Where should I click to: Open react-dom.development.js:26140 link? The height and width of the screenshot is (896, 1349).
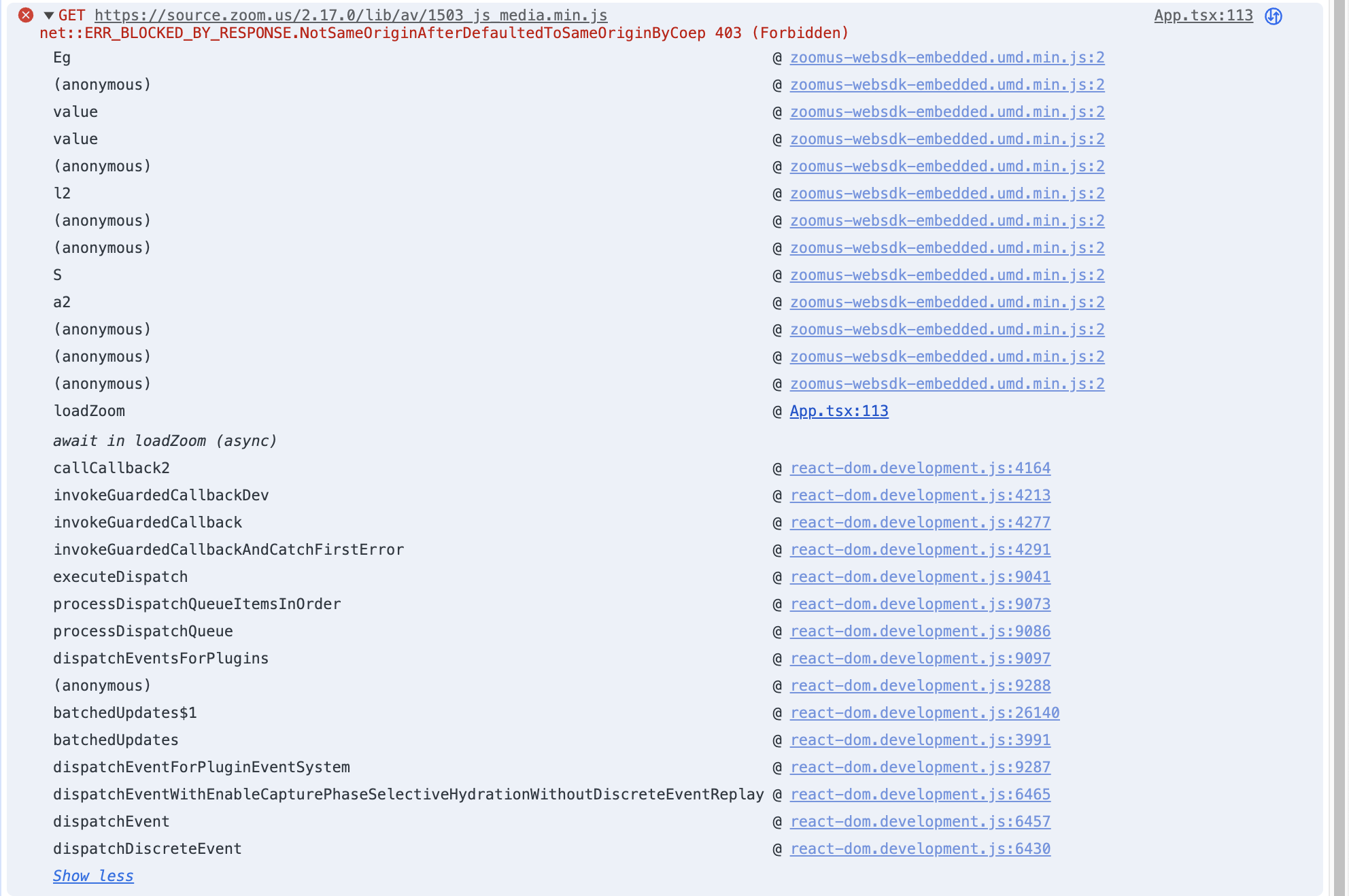coord(925,712)
